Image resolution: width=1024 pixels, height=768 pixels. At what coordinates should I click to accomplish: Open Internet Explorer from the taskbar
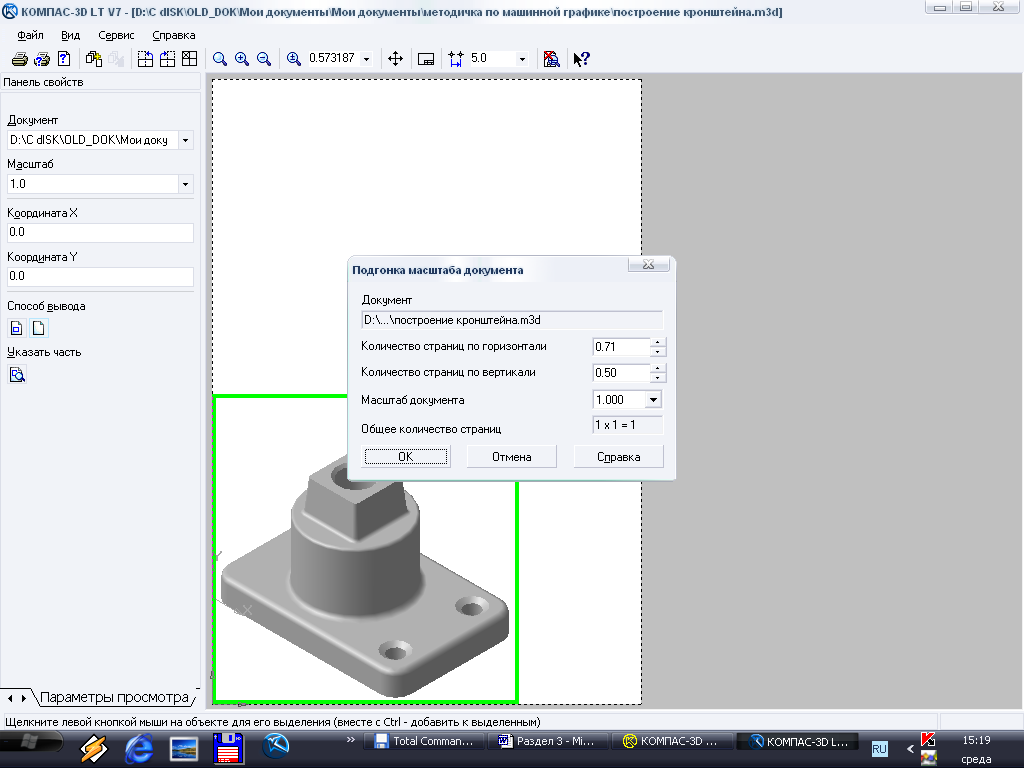pyautogui.click(x=138, y=748)
